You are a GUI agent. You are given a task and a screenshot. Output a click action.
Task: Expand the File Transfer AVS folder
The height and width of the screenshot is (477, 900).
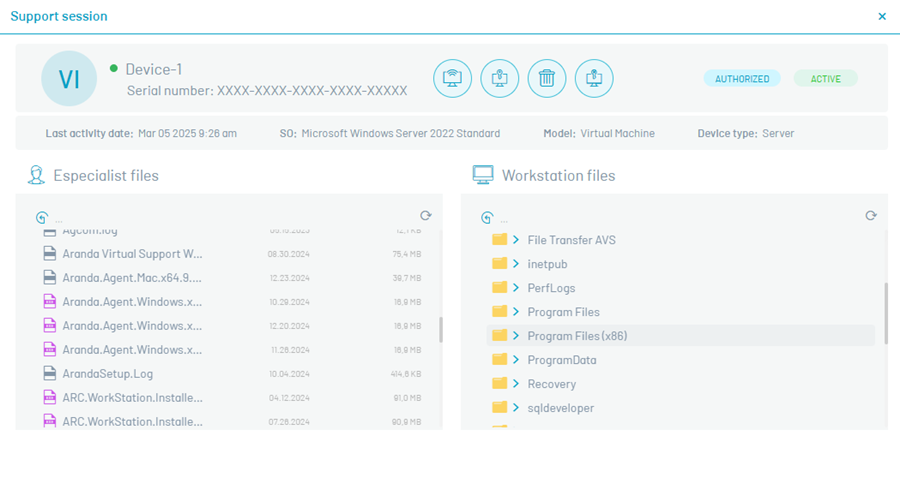point(516,240)
